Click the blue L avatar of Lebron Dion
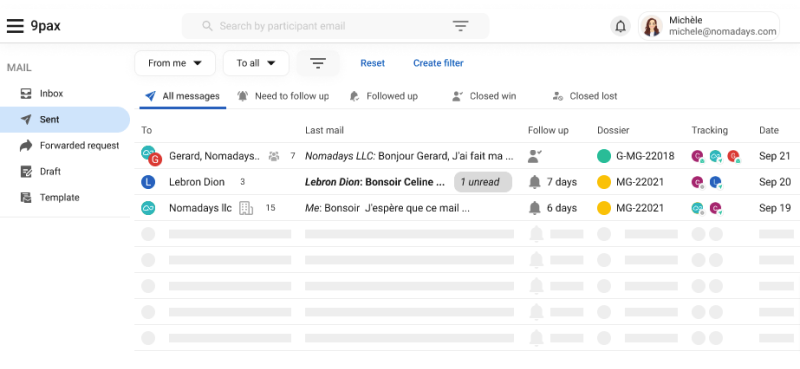800x369 pixels. point(148,182)
